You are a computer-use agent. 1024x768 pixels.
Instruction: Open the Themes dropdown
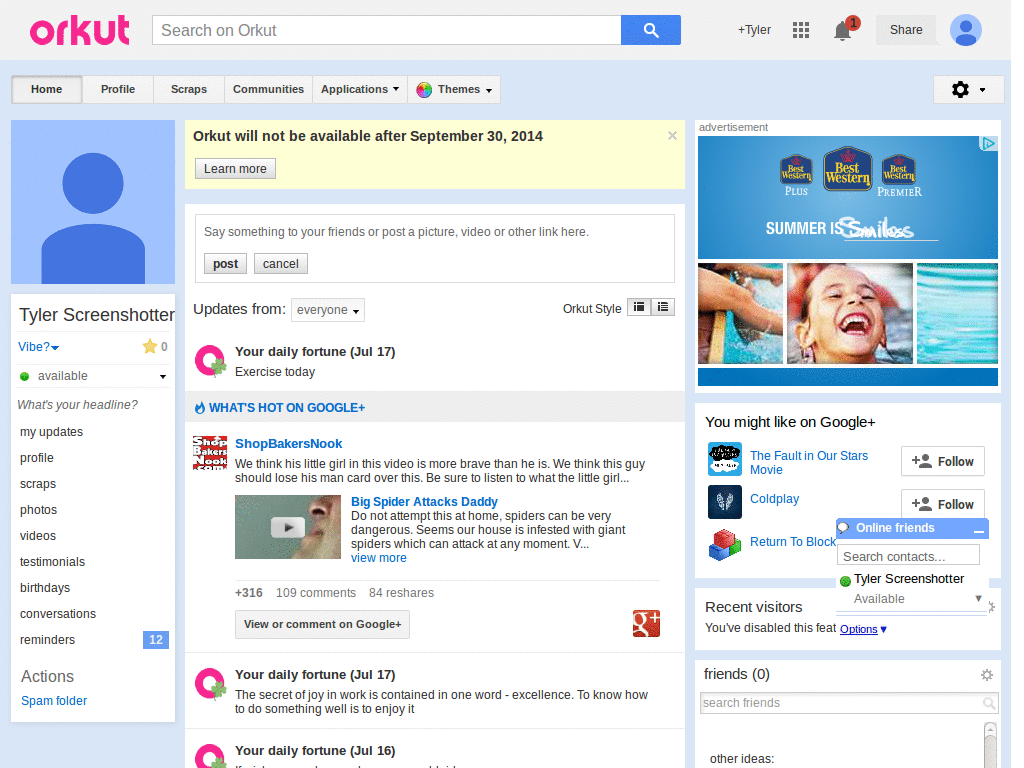coord(453,89)
